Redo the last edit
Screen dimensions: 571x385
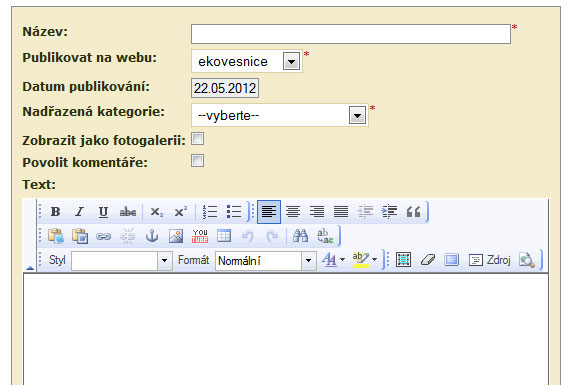[x=272, y=236]
